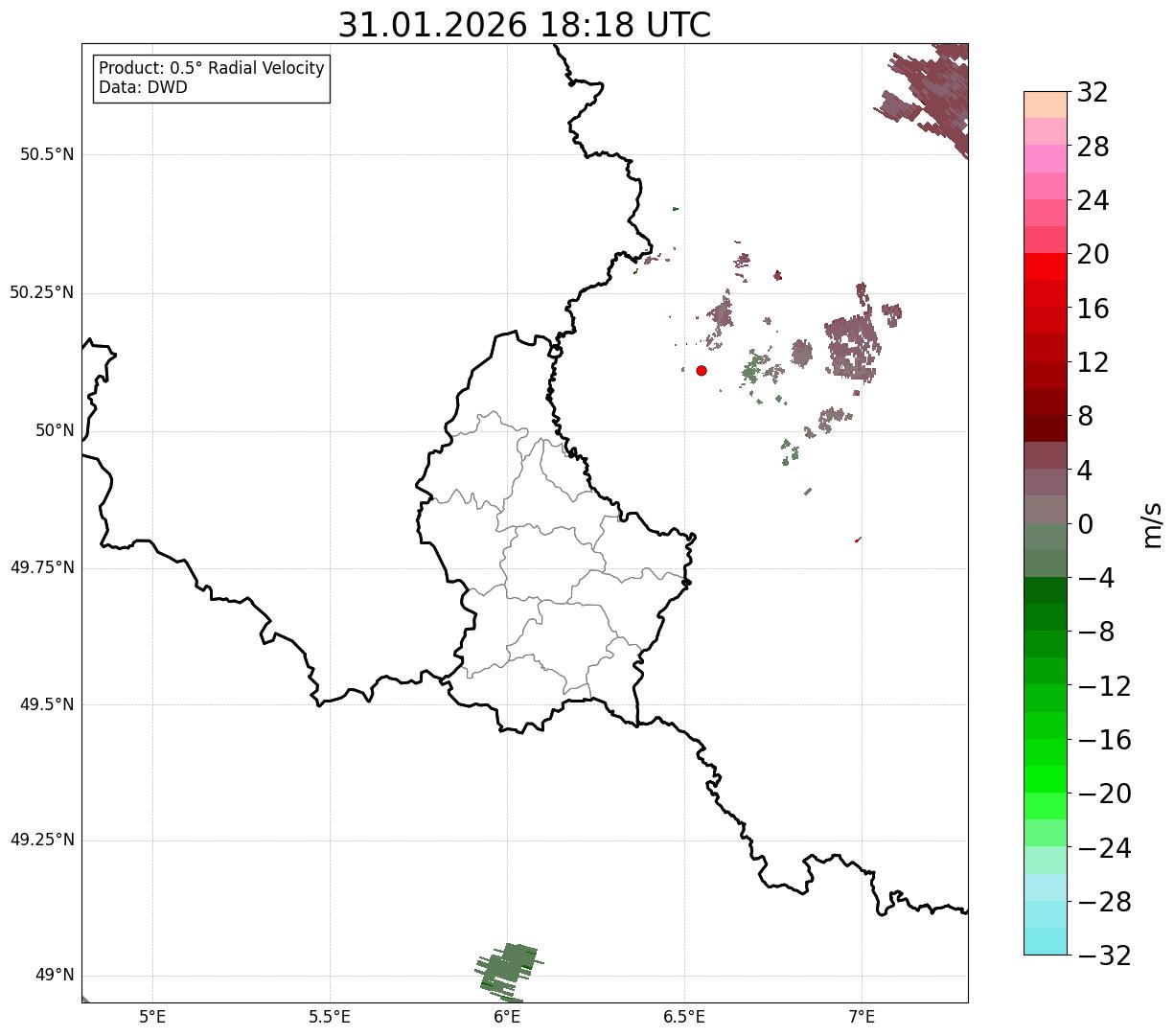Click the colorbar value 16

click(x=1093, y=309)
